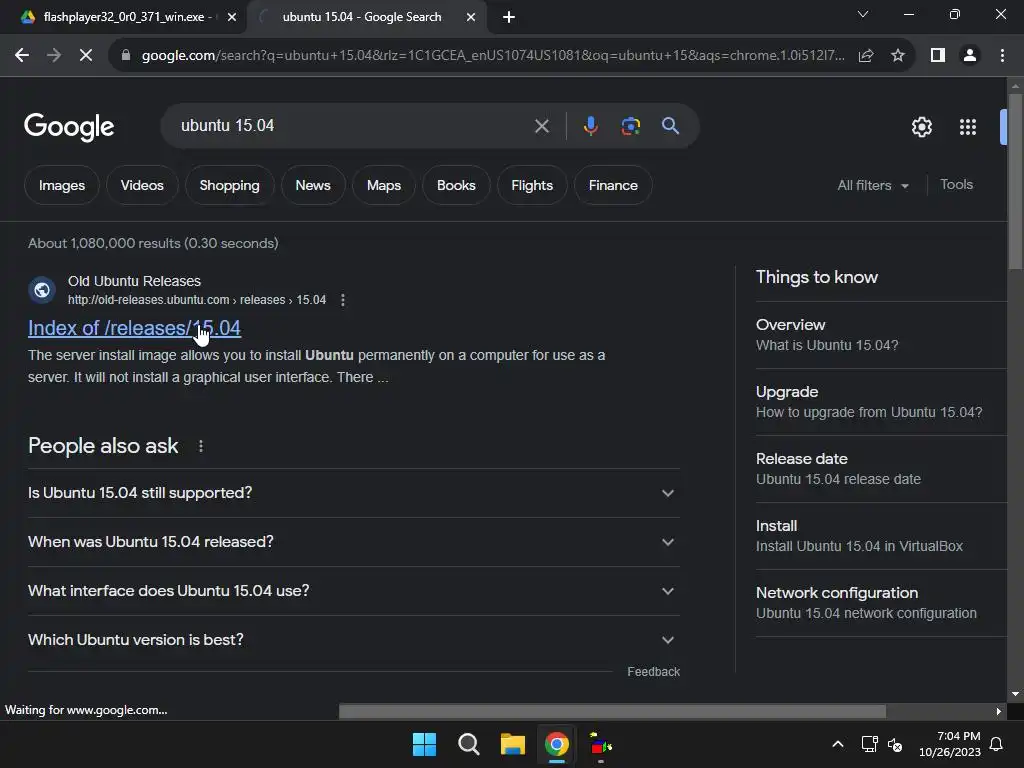Filter results by Shopping
The image size is (1024, 768).
click(229, 185)
